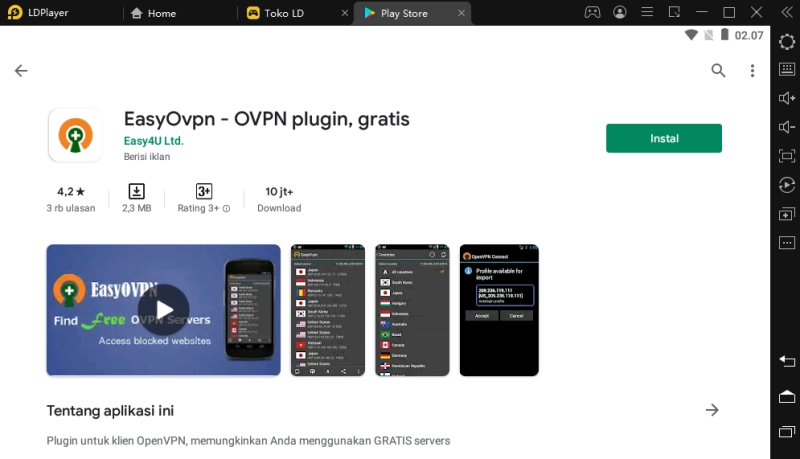This screenshot has width=800, height=459.
Task: Go back with the Play Store arrow
Action: [x=21, y=70]
